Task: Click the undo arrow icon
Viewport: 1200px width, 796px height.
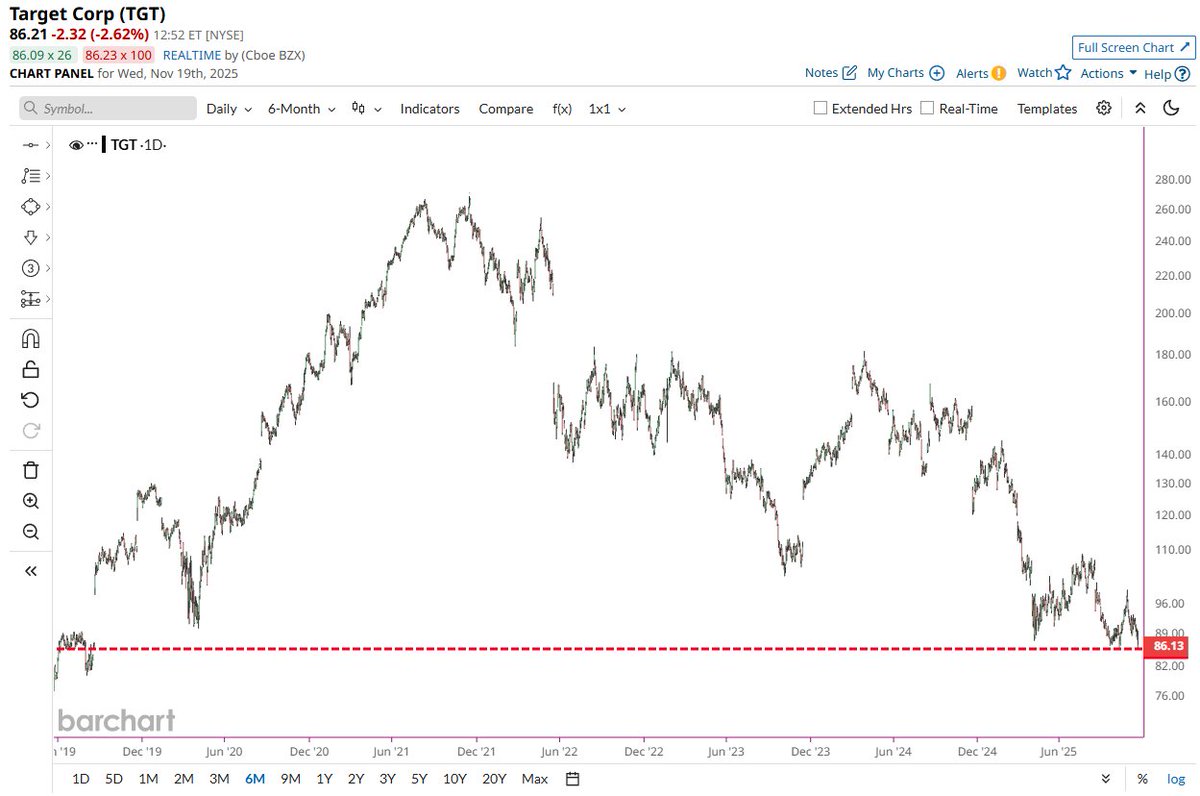Action: [30, 400]
